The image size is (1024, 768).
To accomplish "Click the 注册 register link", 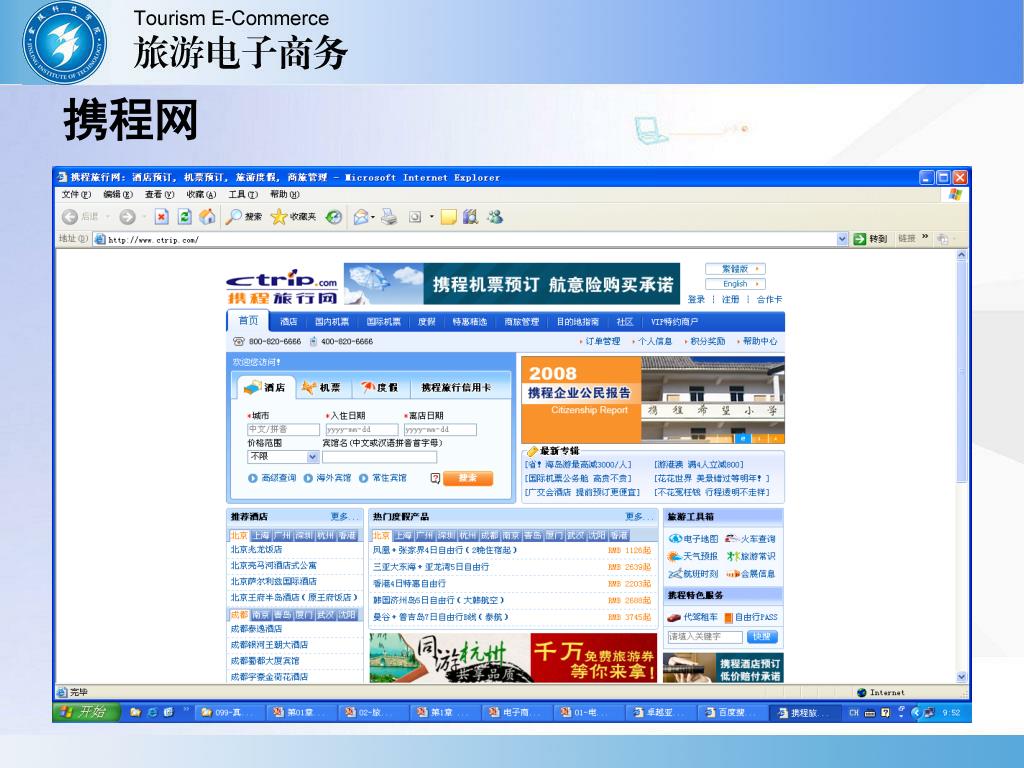I will coord(730,300).
